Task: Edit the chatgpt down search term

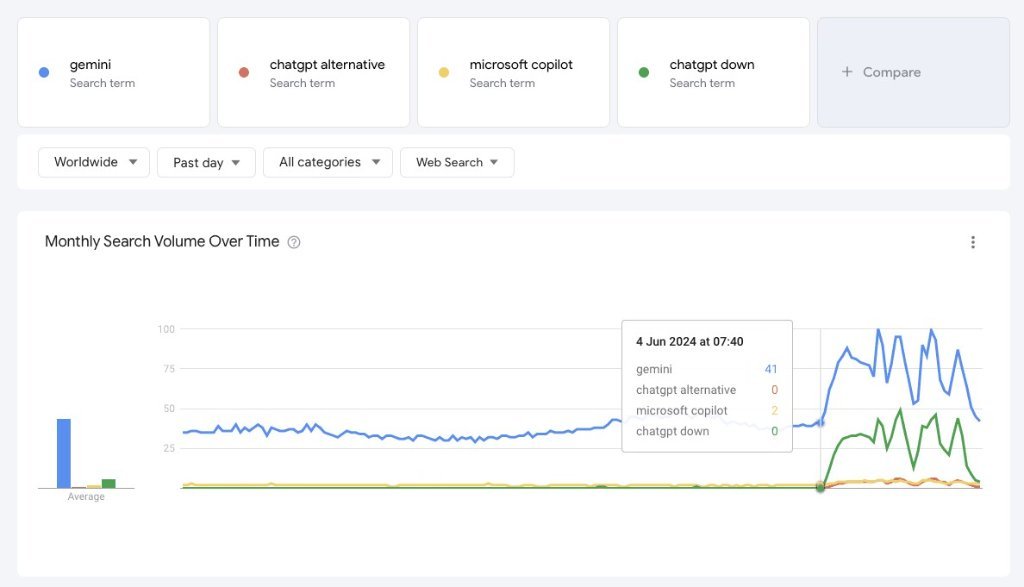Action: (x=712, y=65)
